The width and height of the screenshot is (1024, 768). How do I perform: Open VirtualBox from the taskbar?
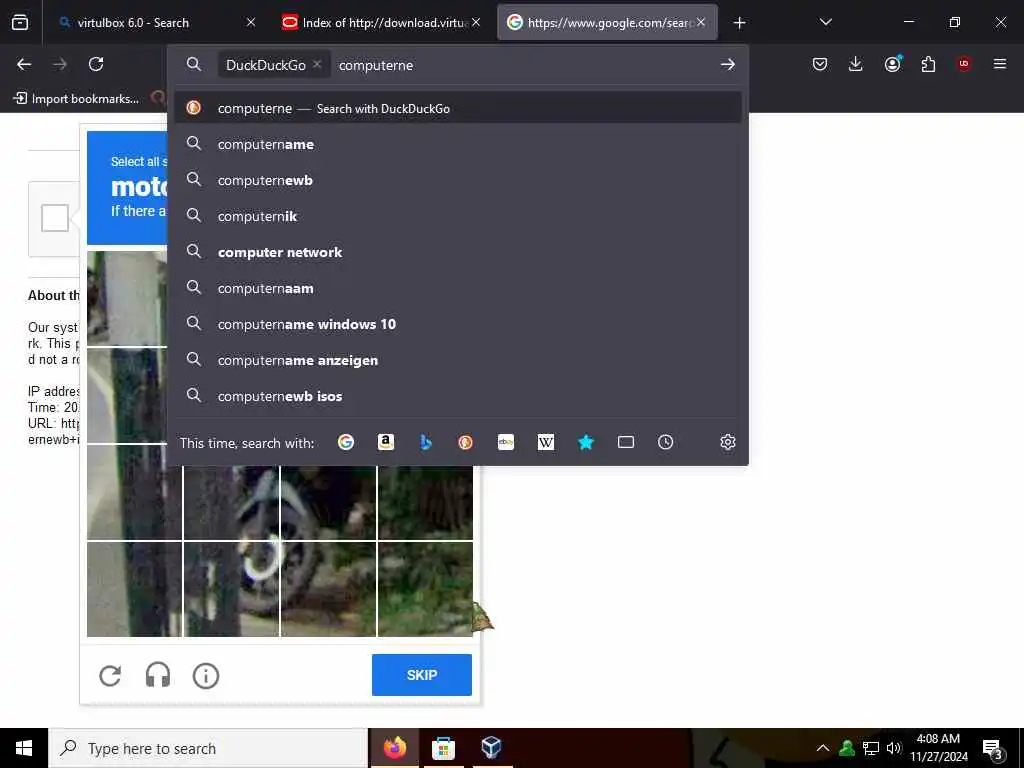pyautogui.click(x=491, y=748)
